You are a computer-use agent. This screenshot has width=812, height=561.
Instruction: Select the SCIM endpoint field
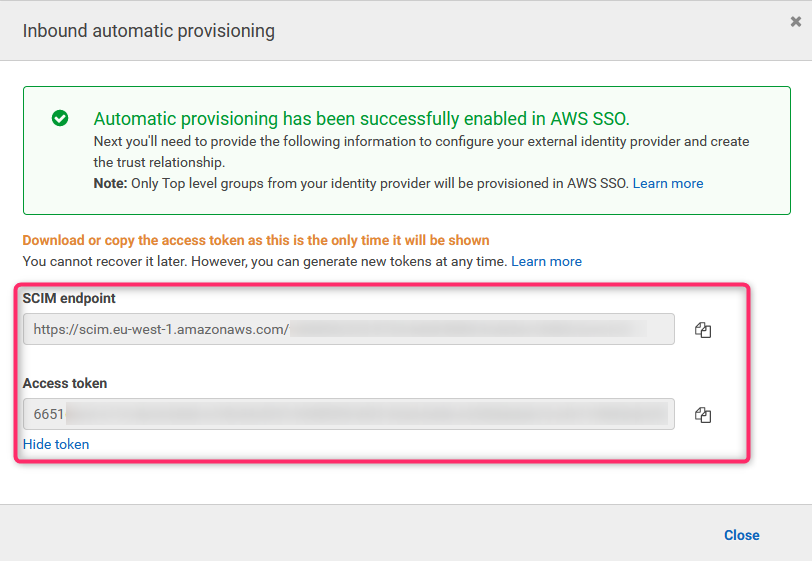pos(349,329)
